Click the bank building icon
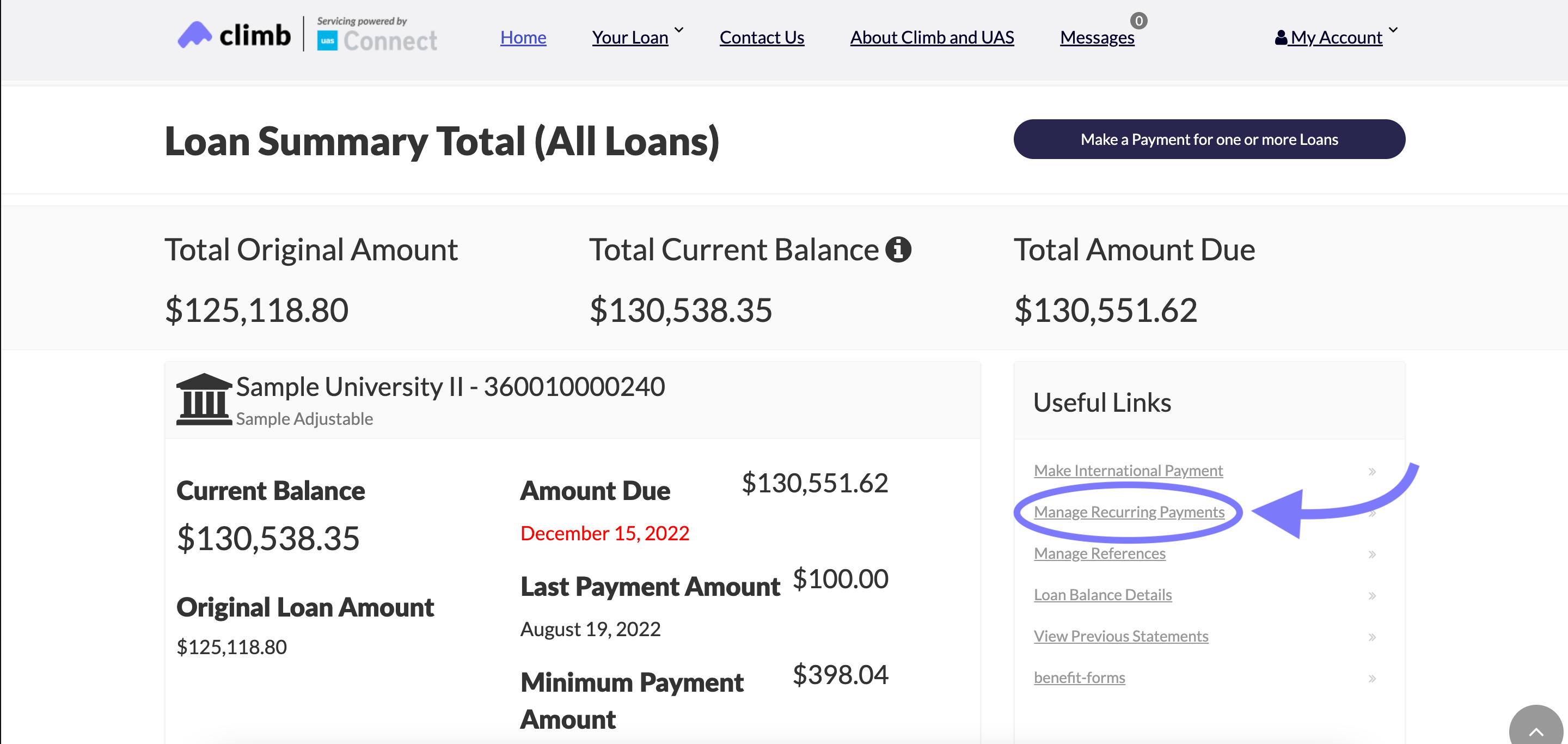This screenshot has height=744, width=1568. [x=203, y=399]
